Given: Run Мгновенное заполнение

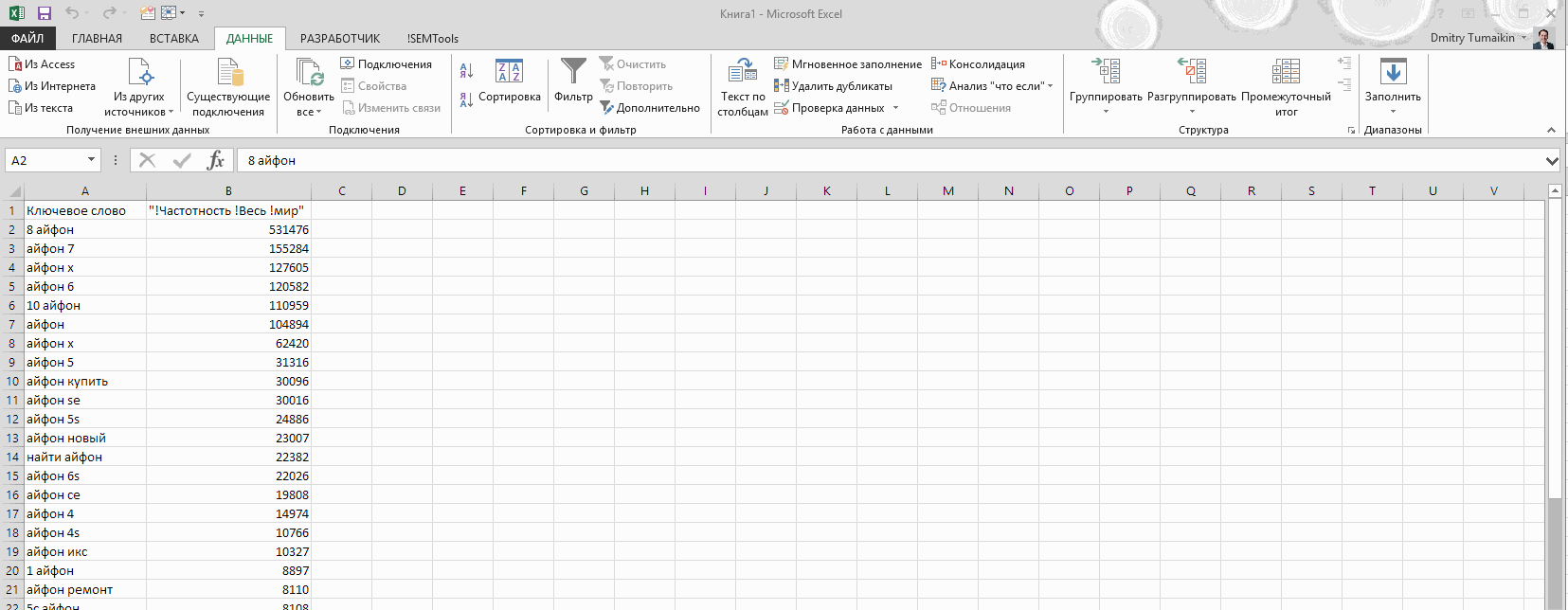Looking at the screenshot, I should point(848,64).
